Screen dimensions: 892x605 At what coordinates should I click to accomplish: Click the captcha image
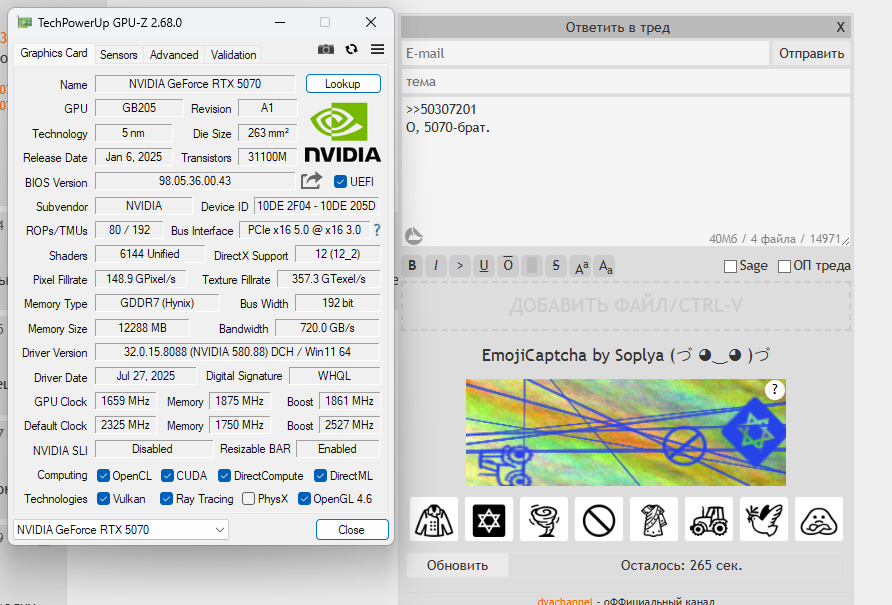(x=626, y=433)
